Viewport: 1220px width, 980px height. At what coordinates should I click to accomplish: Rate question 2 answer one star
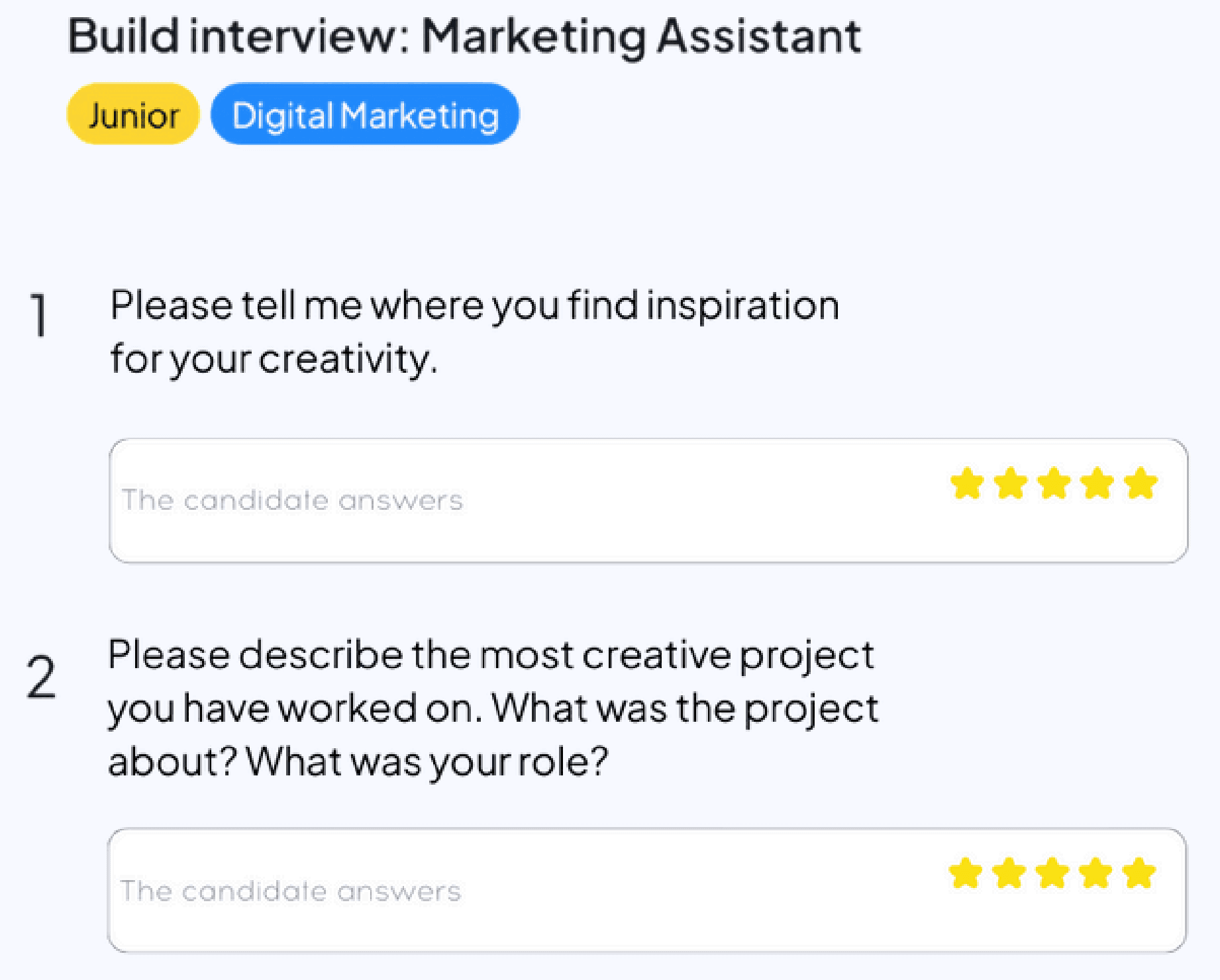point(966,873)
